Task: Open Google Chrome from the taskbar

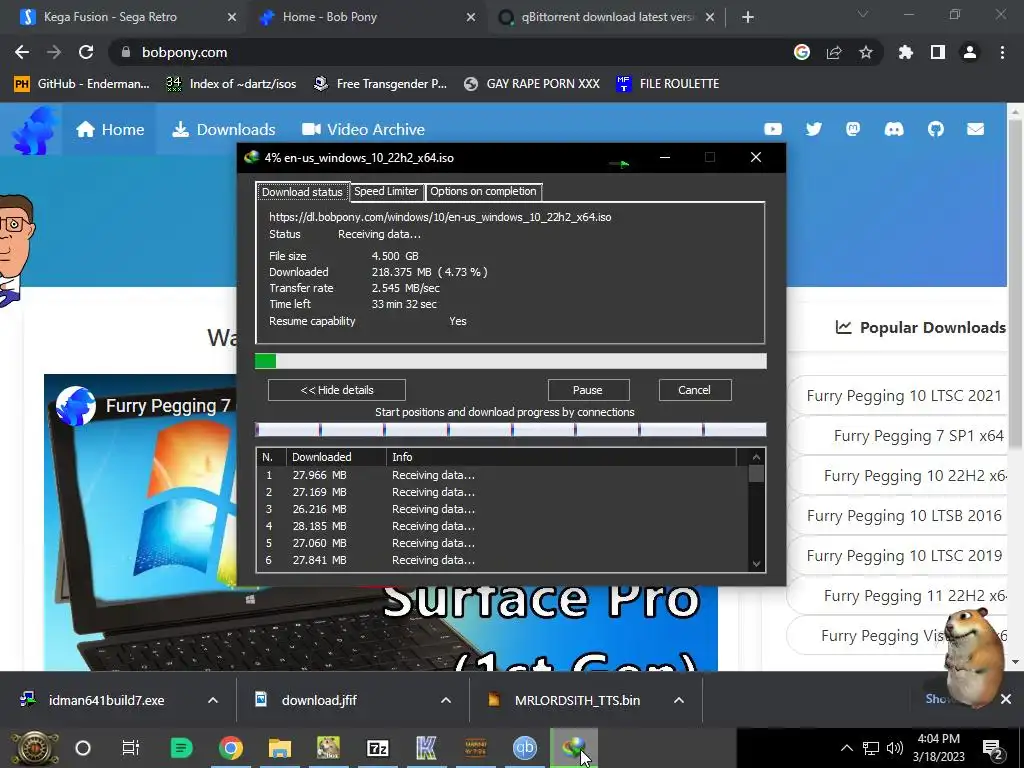Action: (x=231, y=748)
